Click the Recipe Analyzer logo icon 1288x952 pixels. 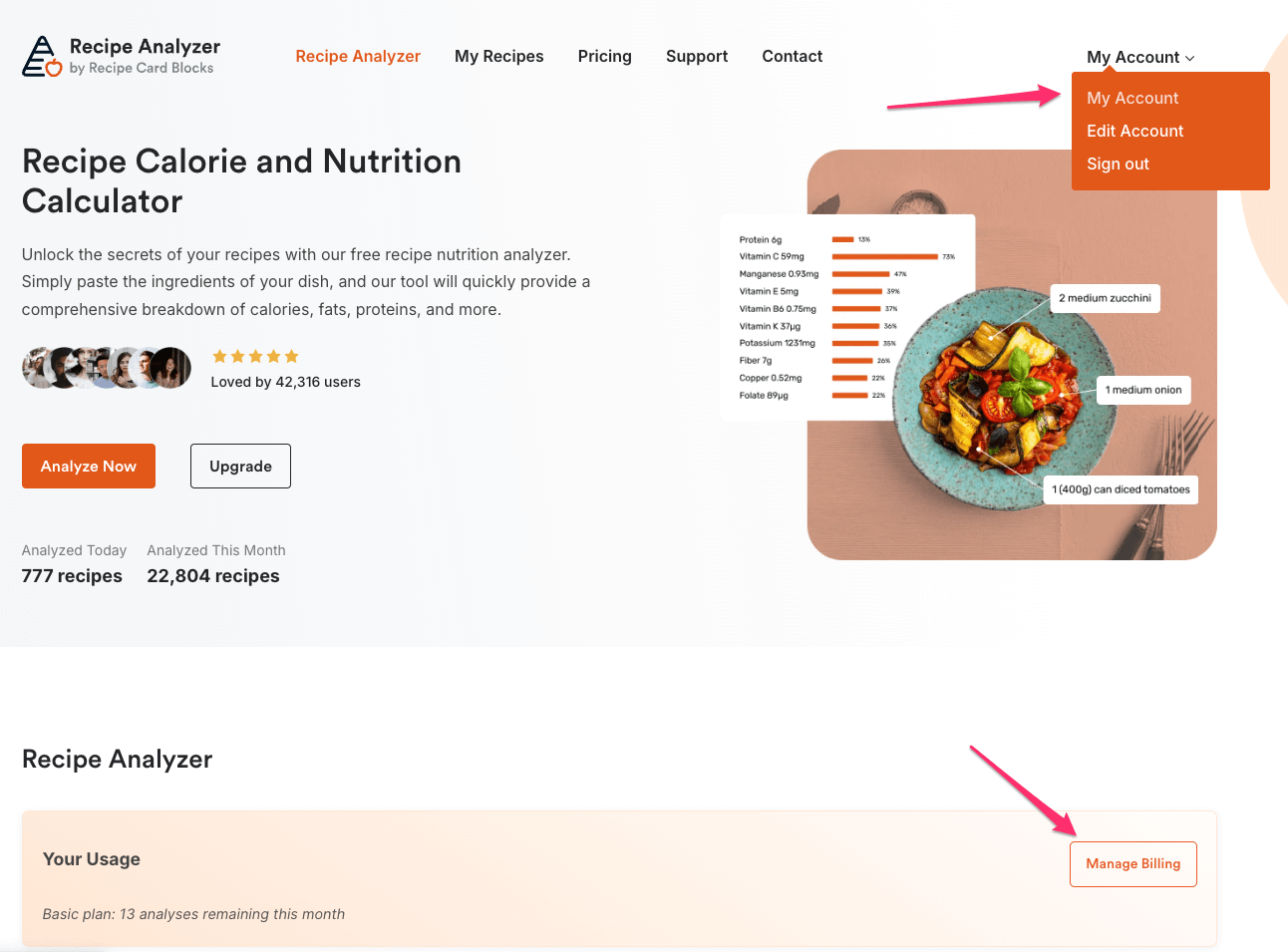pos(42,57)
